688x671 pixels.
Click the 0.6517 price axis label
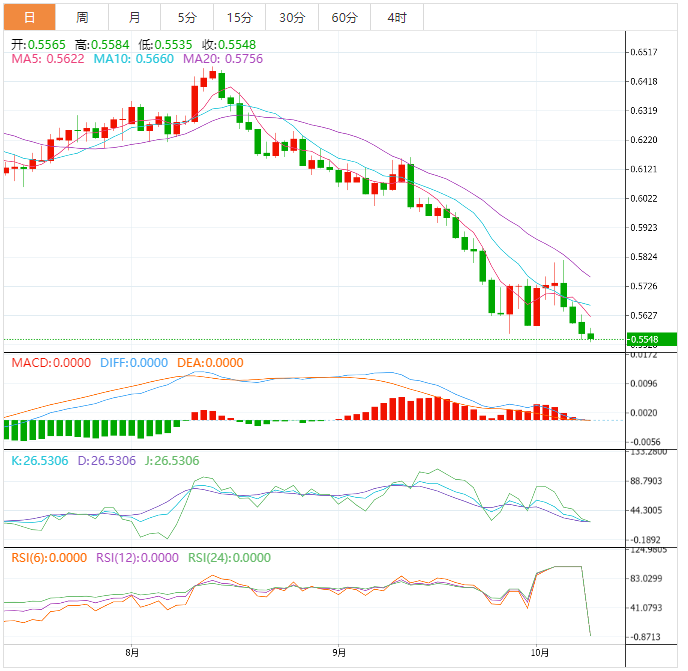(x=644, y=52)
